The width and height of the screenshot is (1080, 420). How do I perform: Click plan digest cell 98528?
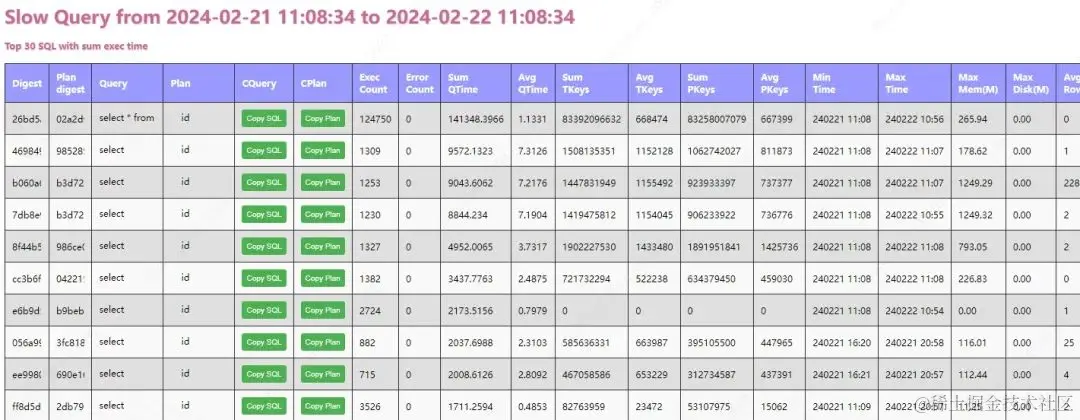coord(70,151)
